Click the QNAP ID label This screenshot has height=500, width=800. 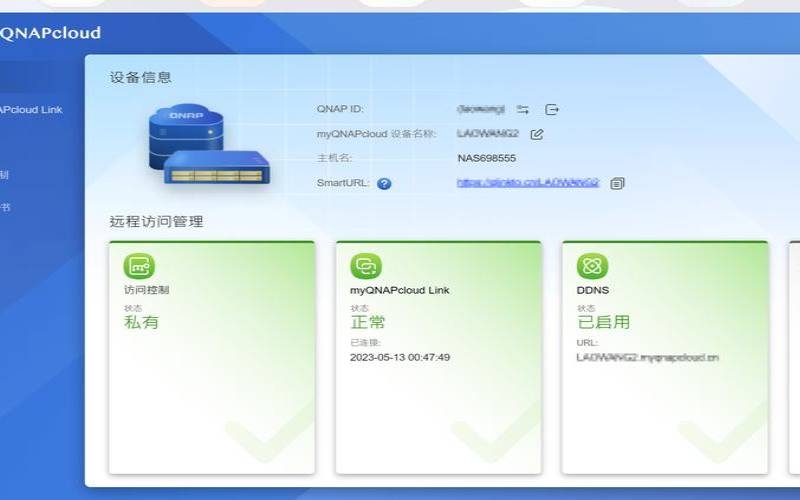click(340, 109)
